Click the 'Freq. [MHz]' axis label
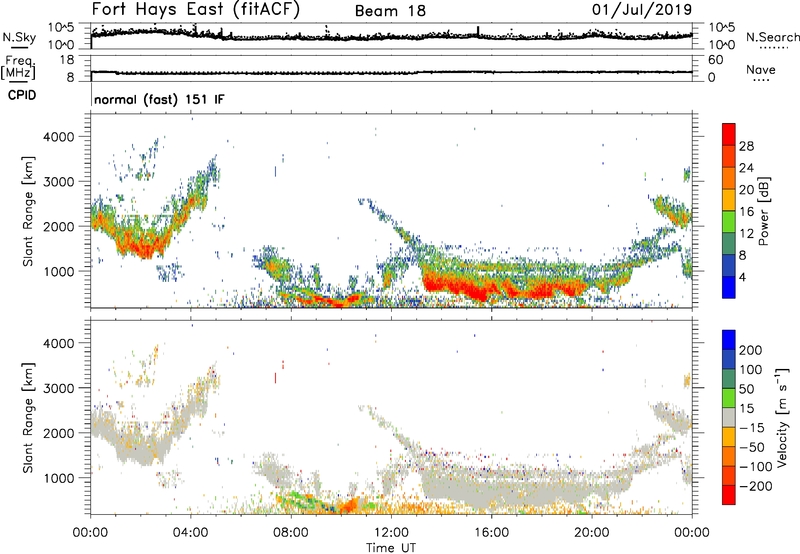Screen dimensions: 800x554 point(18,68)
